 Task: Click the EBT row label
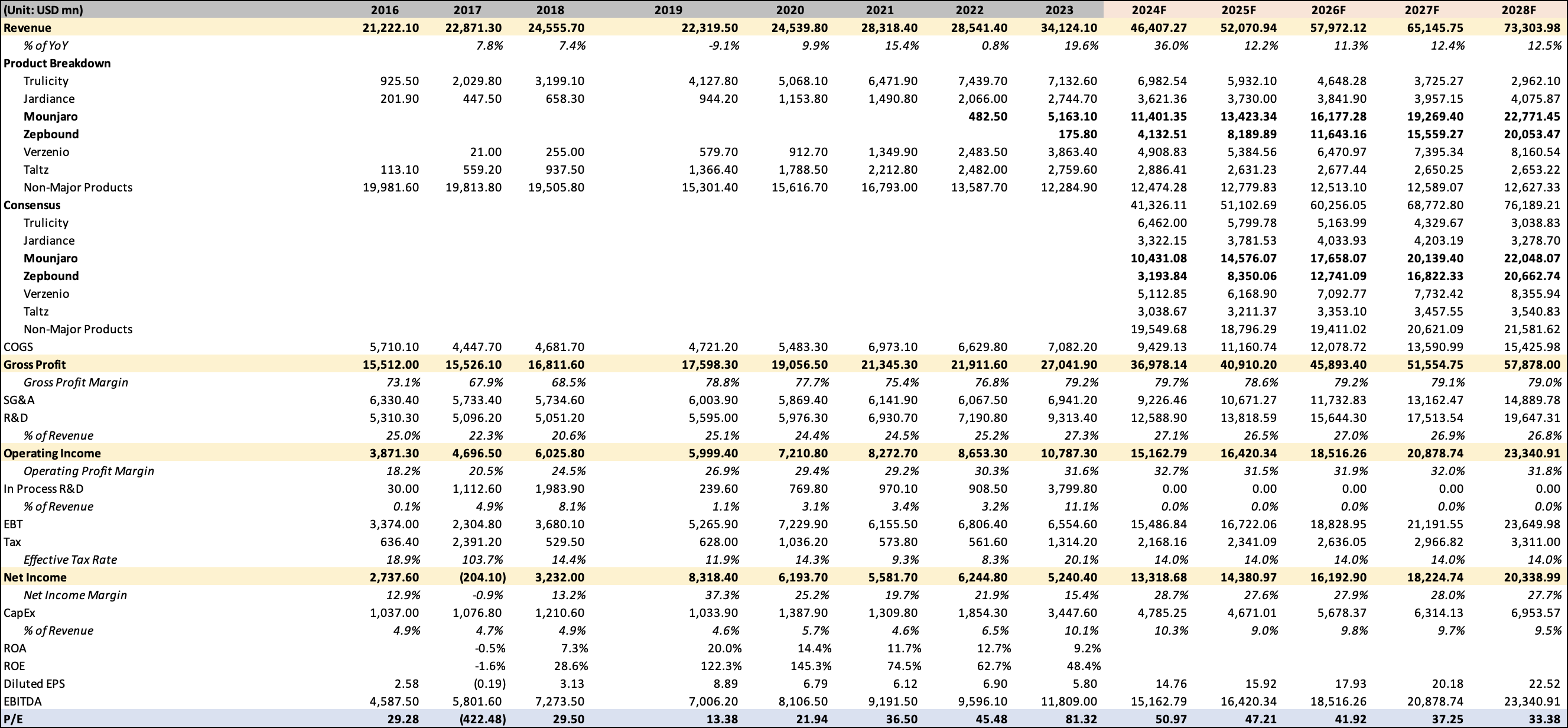[x=13, y=524]
